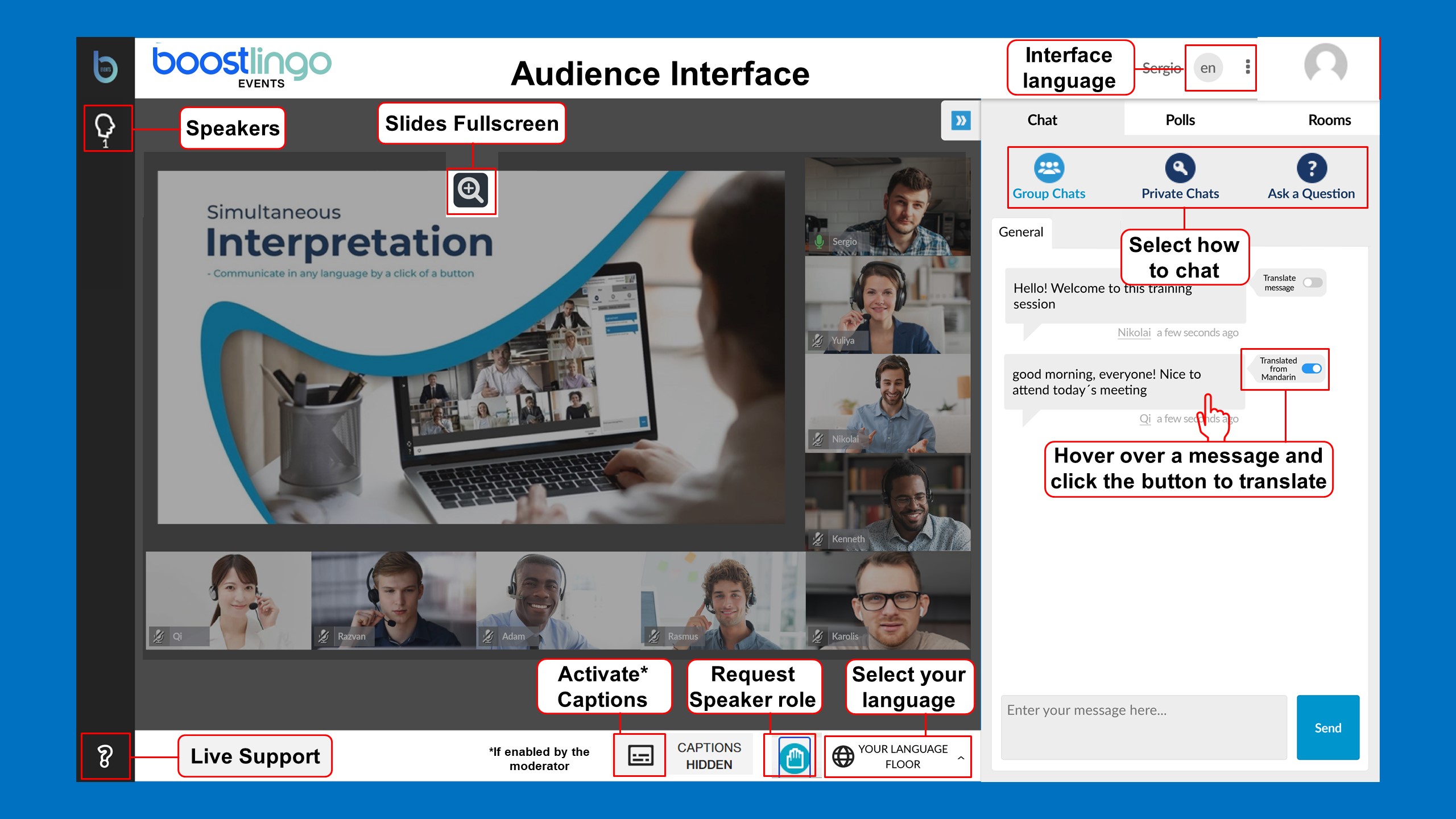Click the message input field

click(1143, 727)
